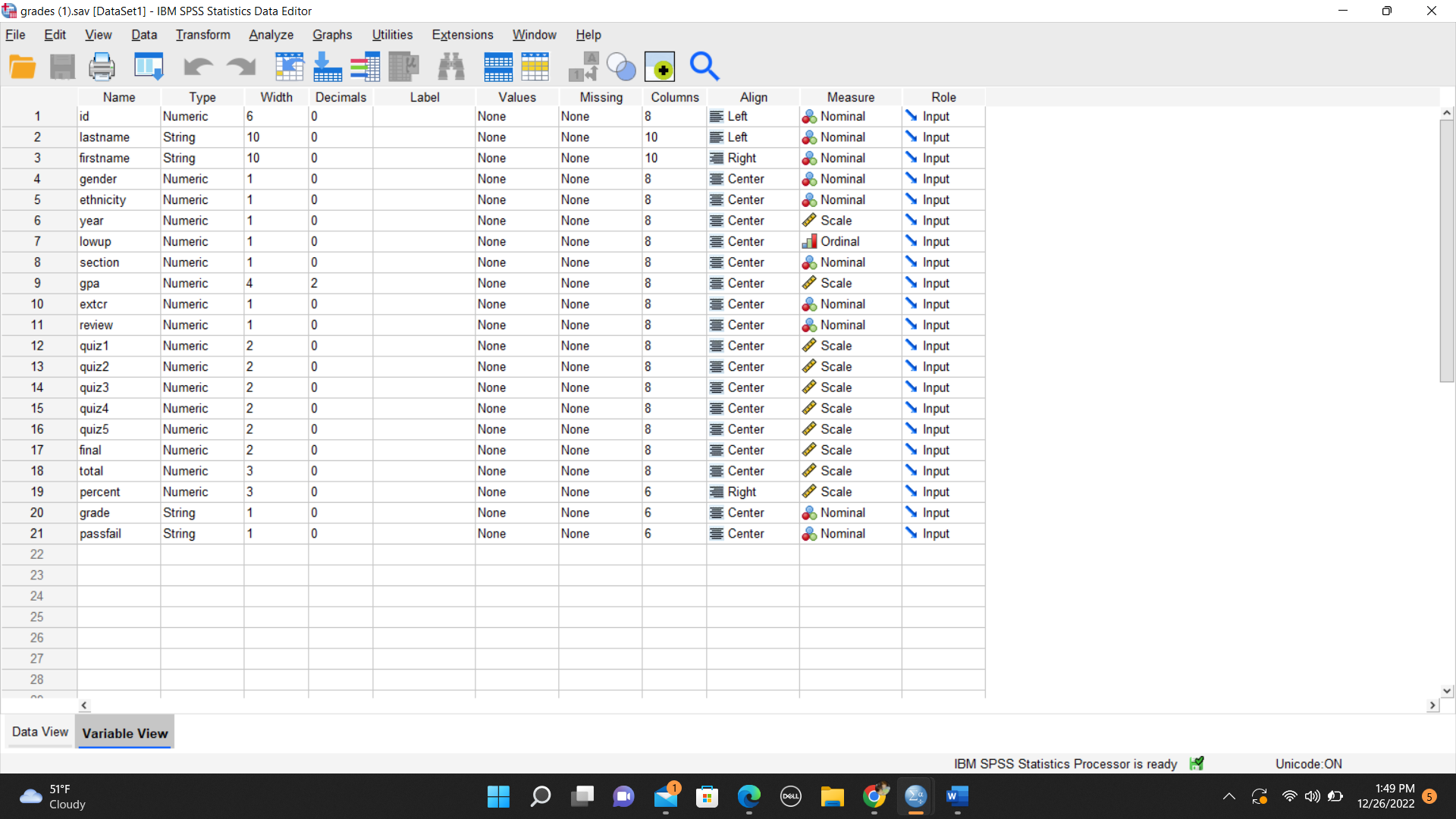Screen dimensions: 1456x819
Task: Redo the last edit
Action: (240, 67)
